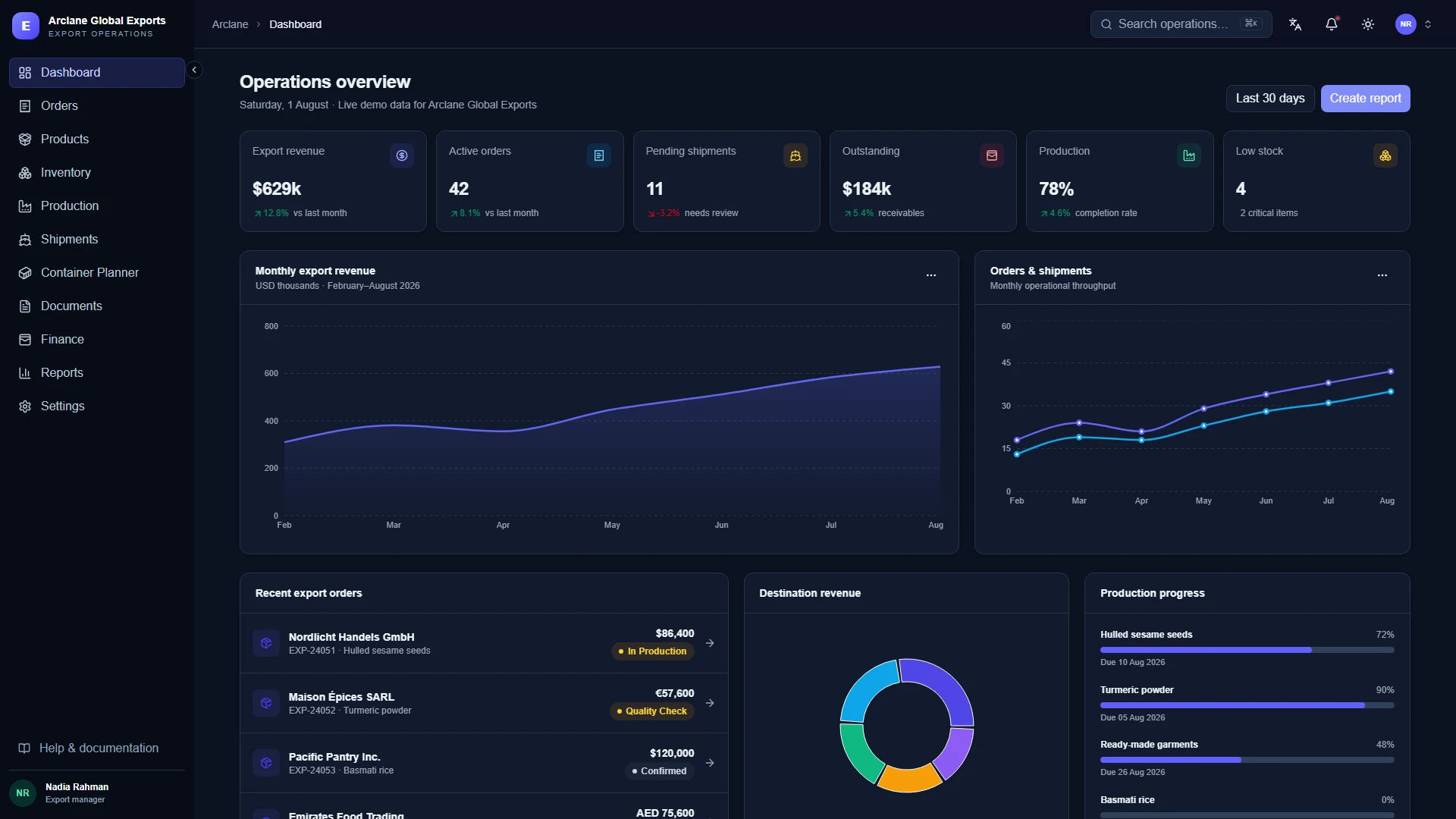The image size is (1456, 819).
Task: Click the Hulled sesame seeds progress bar
Action: coord(1247,650)
